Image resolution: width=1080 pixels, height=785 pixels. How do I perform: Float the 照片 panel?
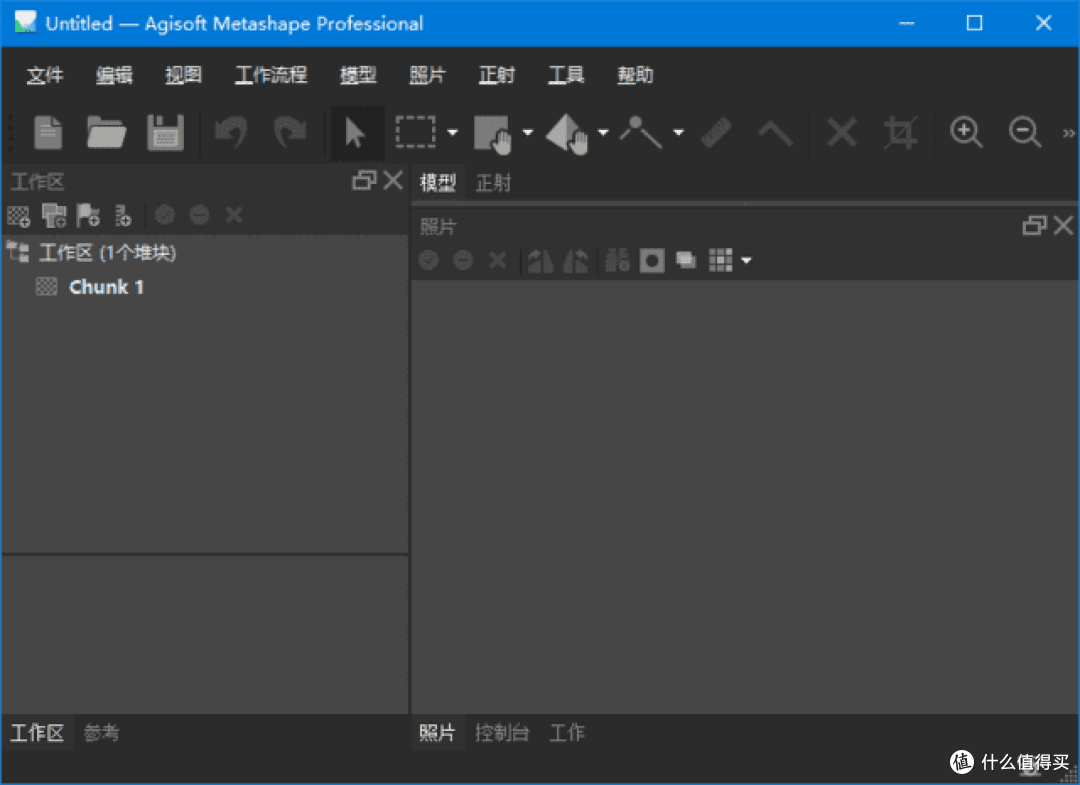point(1034,225)
